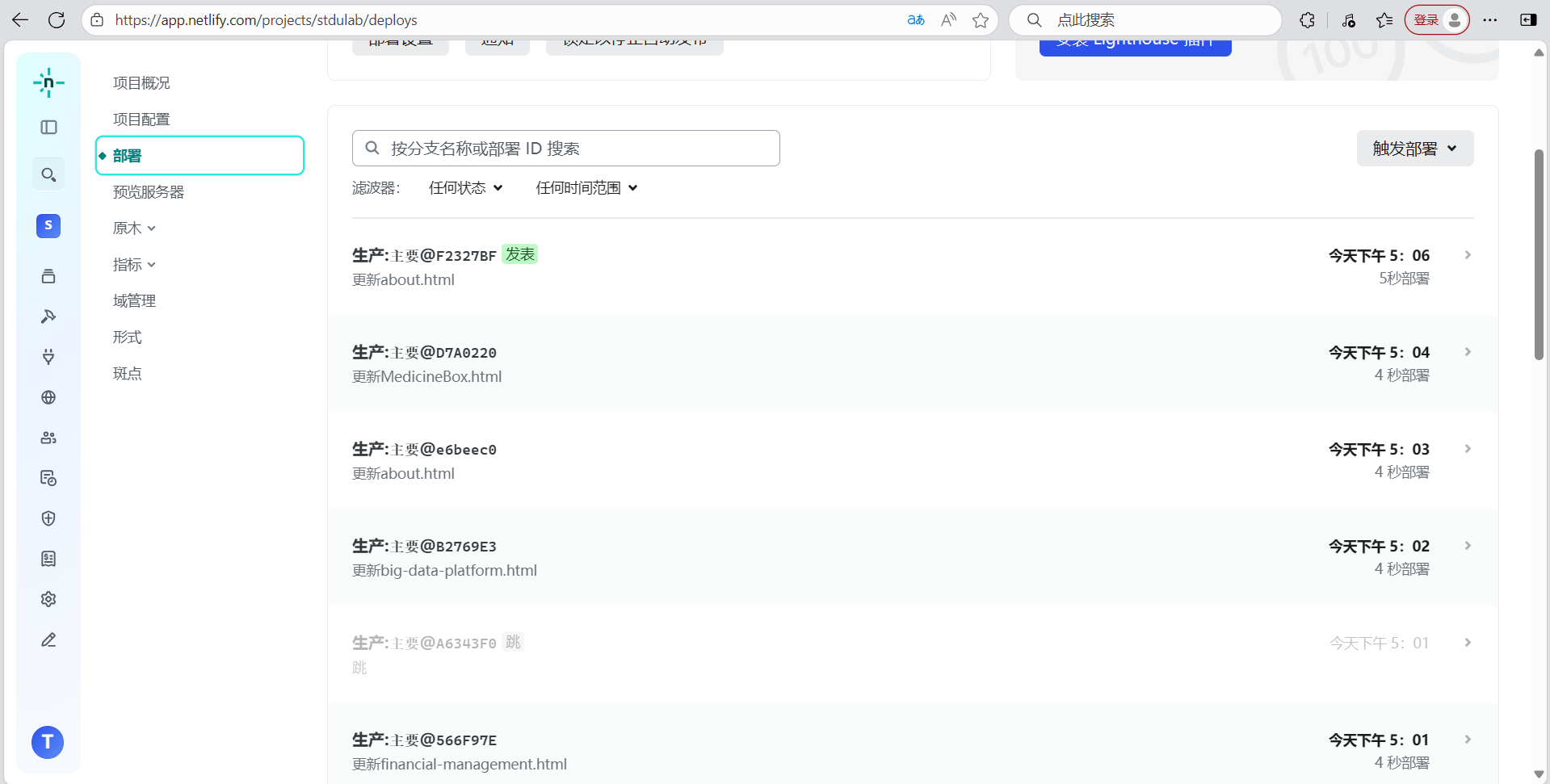Click the browser 登录 profile button

[x=1437, y=20]
